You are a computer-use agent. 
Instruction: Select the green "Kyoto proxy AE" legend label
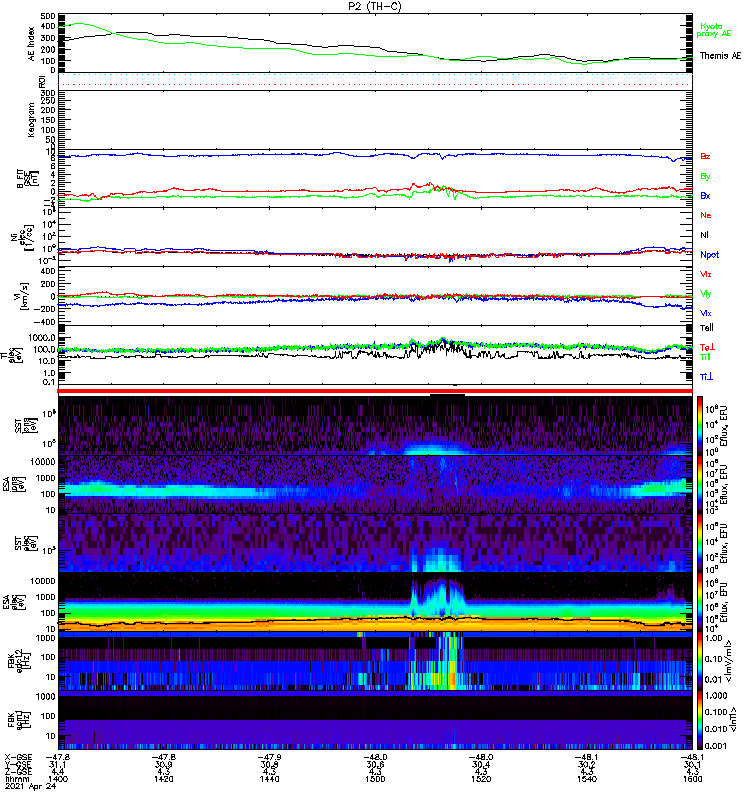(714, 30)
